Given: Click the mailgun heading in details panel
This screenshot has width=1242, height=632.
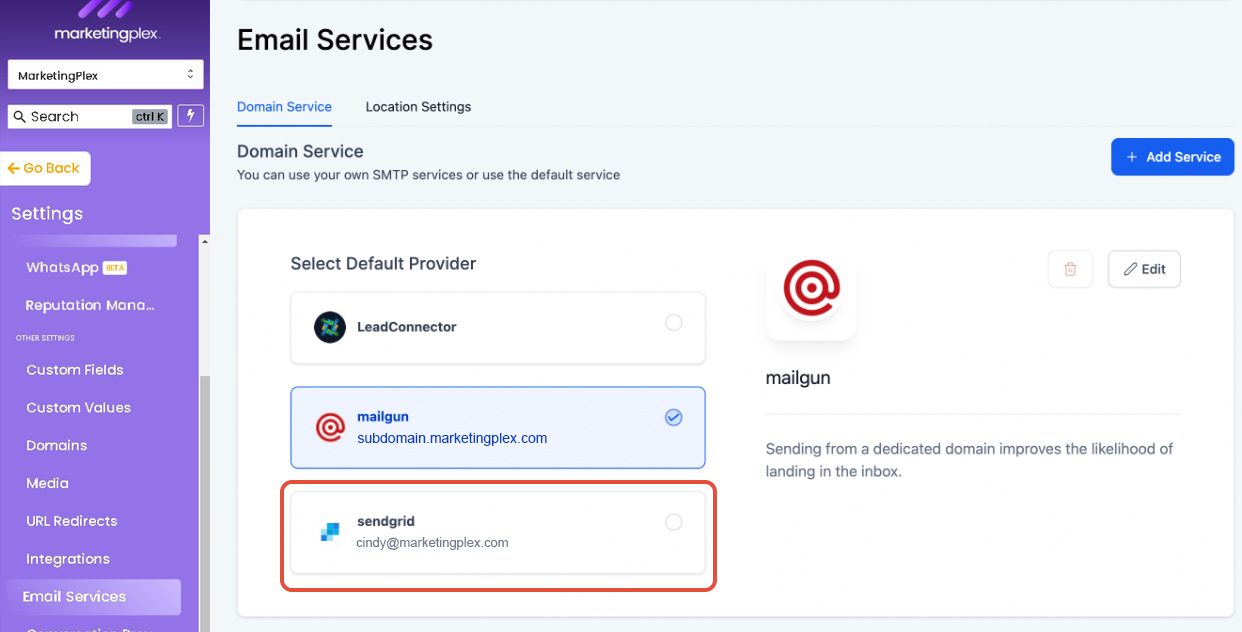Looking at the screenshot, I should [x=798, y=379].
